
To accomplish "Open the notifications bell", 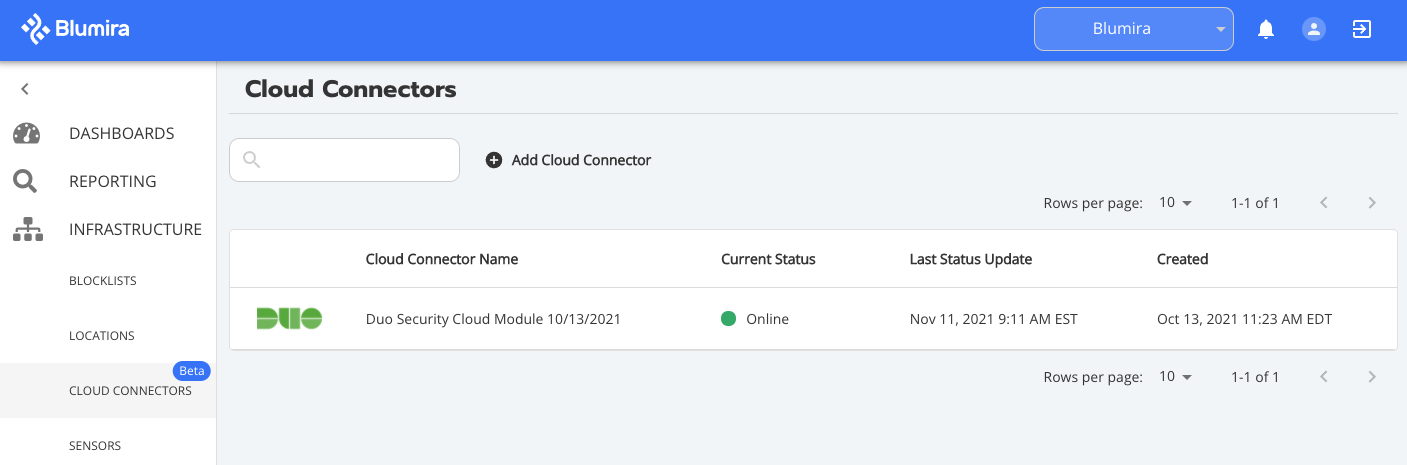I will (1266, 29).
